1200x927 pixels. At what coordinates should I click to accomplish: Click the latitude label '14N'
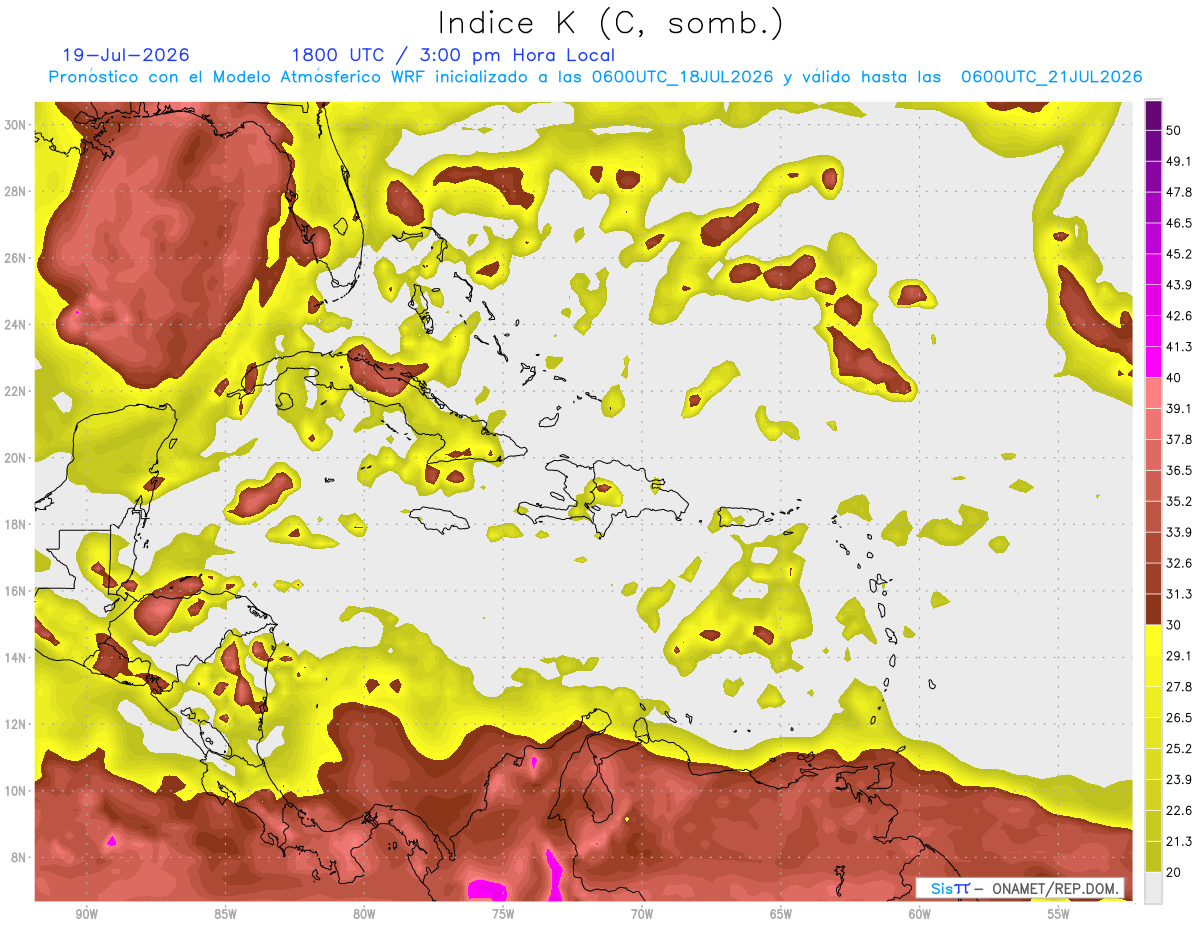pyautogui.click(x=17, y=658)
